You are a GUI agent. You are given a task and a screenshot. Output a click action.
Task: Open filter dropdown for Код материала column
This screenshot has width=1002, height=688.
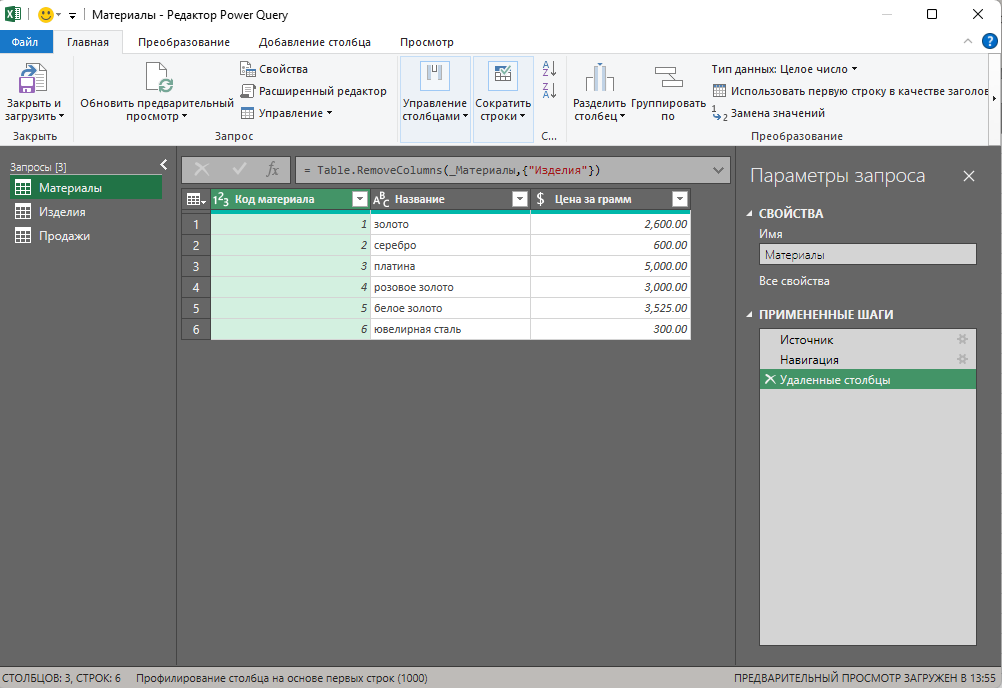point(360,199)
